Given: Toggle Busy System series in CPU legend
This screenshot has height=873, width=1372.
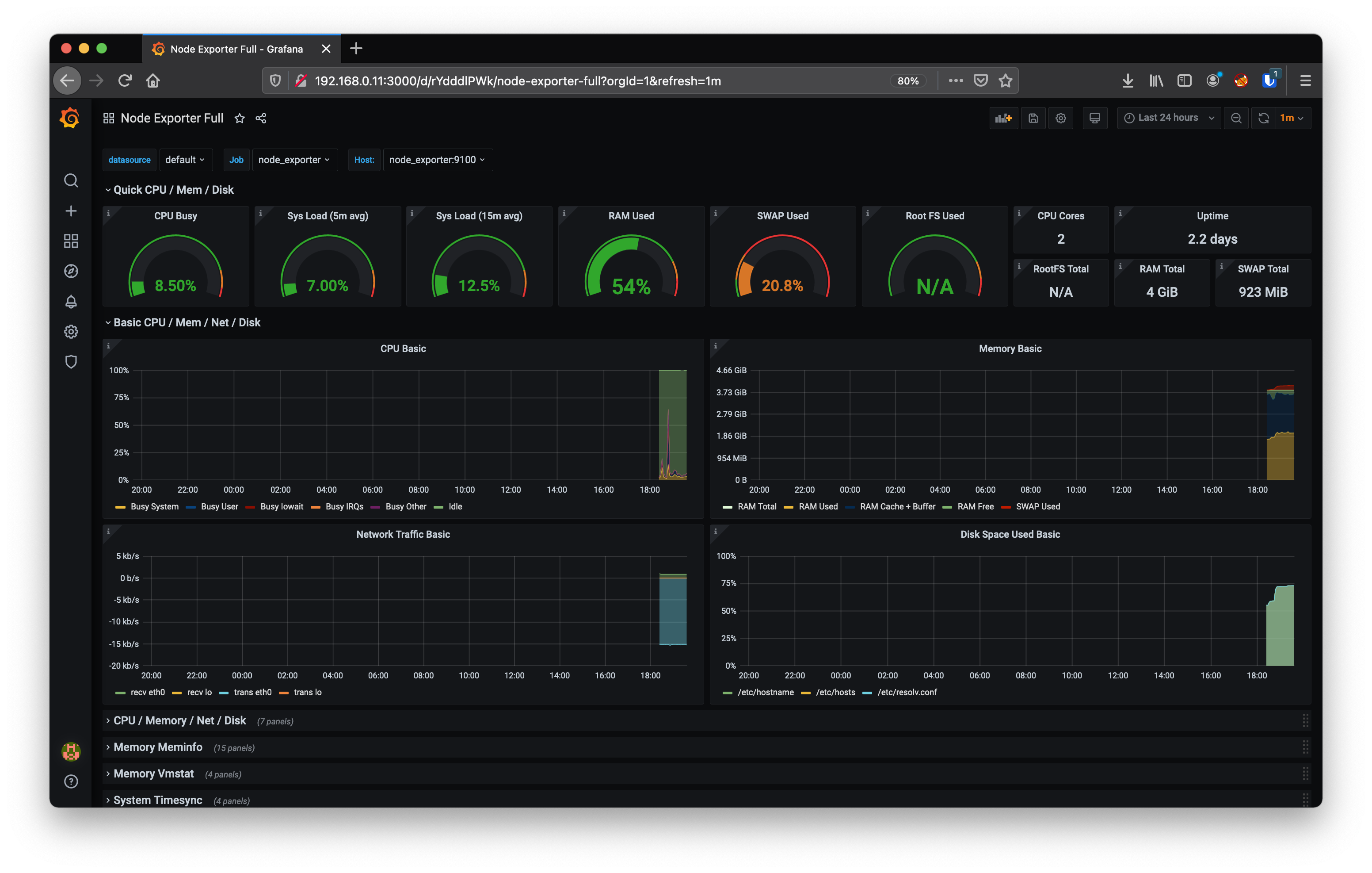Looking at the screenshot, I should coord(154,506).
